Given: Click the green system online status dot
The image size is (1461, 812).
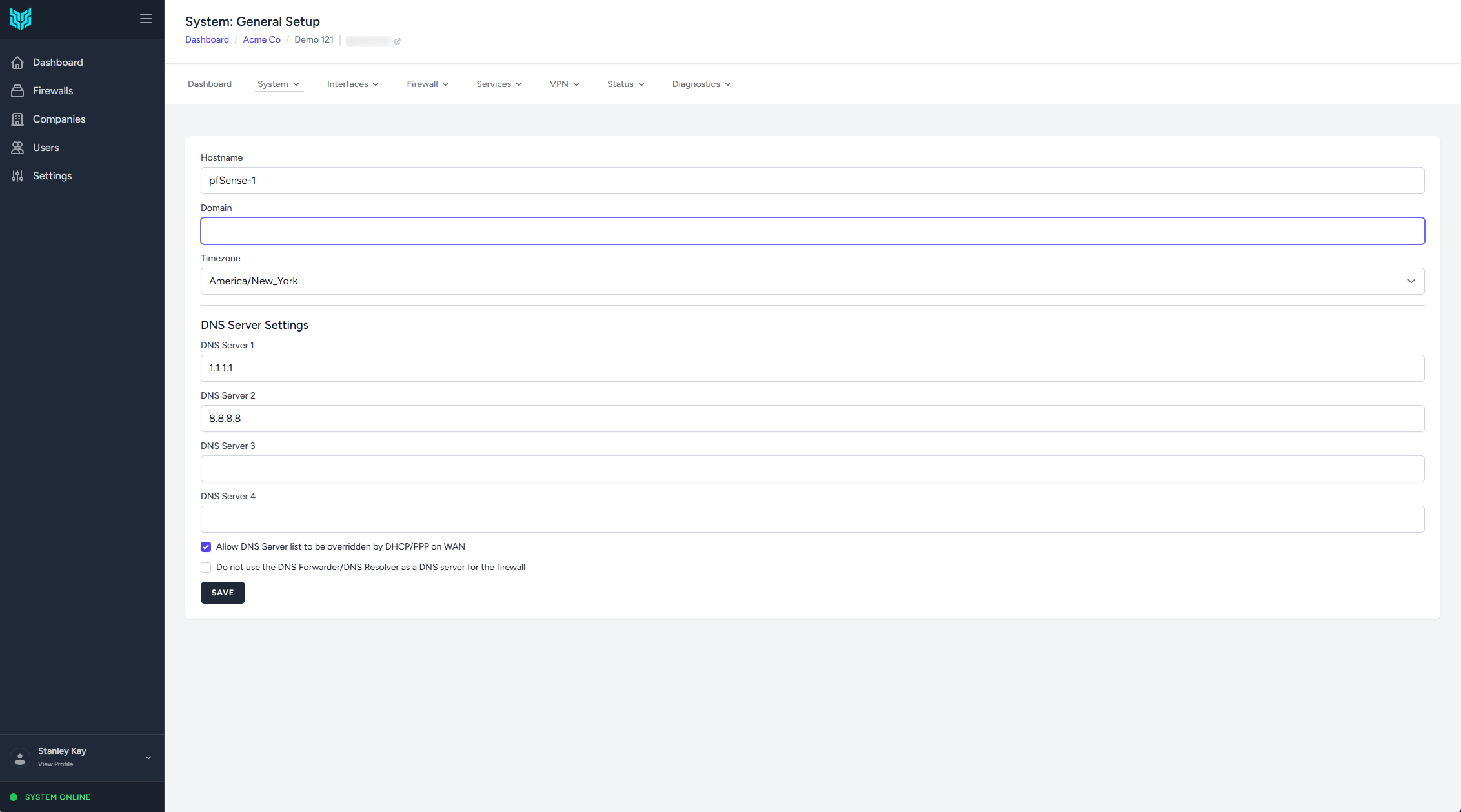Looking at the screenshot, I should click(x=14, y=797).
